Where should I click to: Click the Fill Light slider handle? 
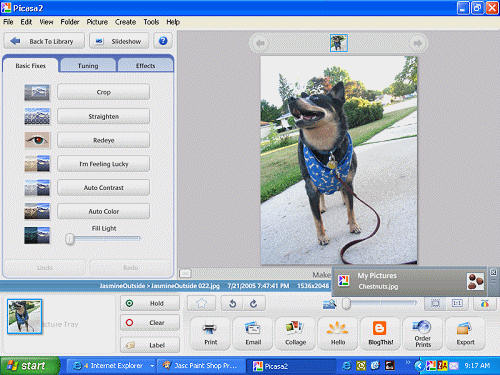point(70,239)
